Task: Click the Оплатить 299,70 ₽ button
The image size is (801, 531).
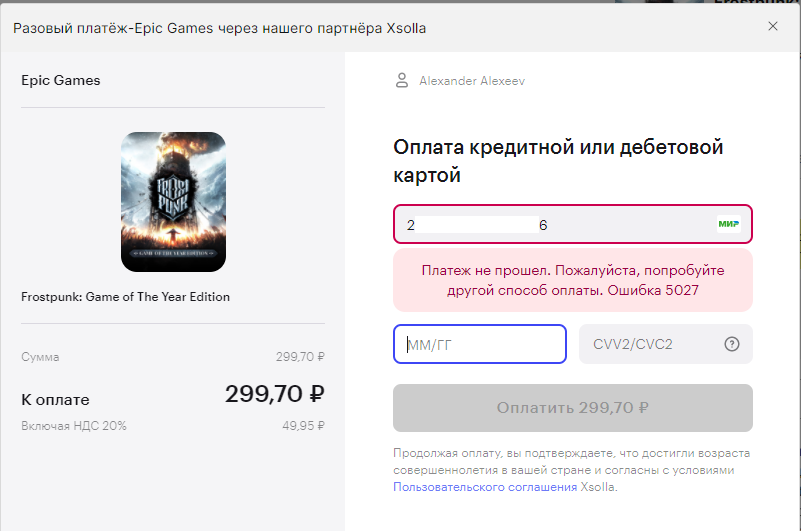Action: tap(573, 408)
